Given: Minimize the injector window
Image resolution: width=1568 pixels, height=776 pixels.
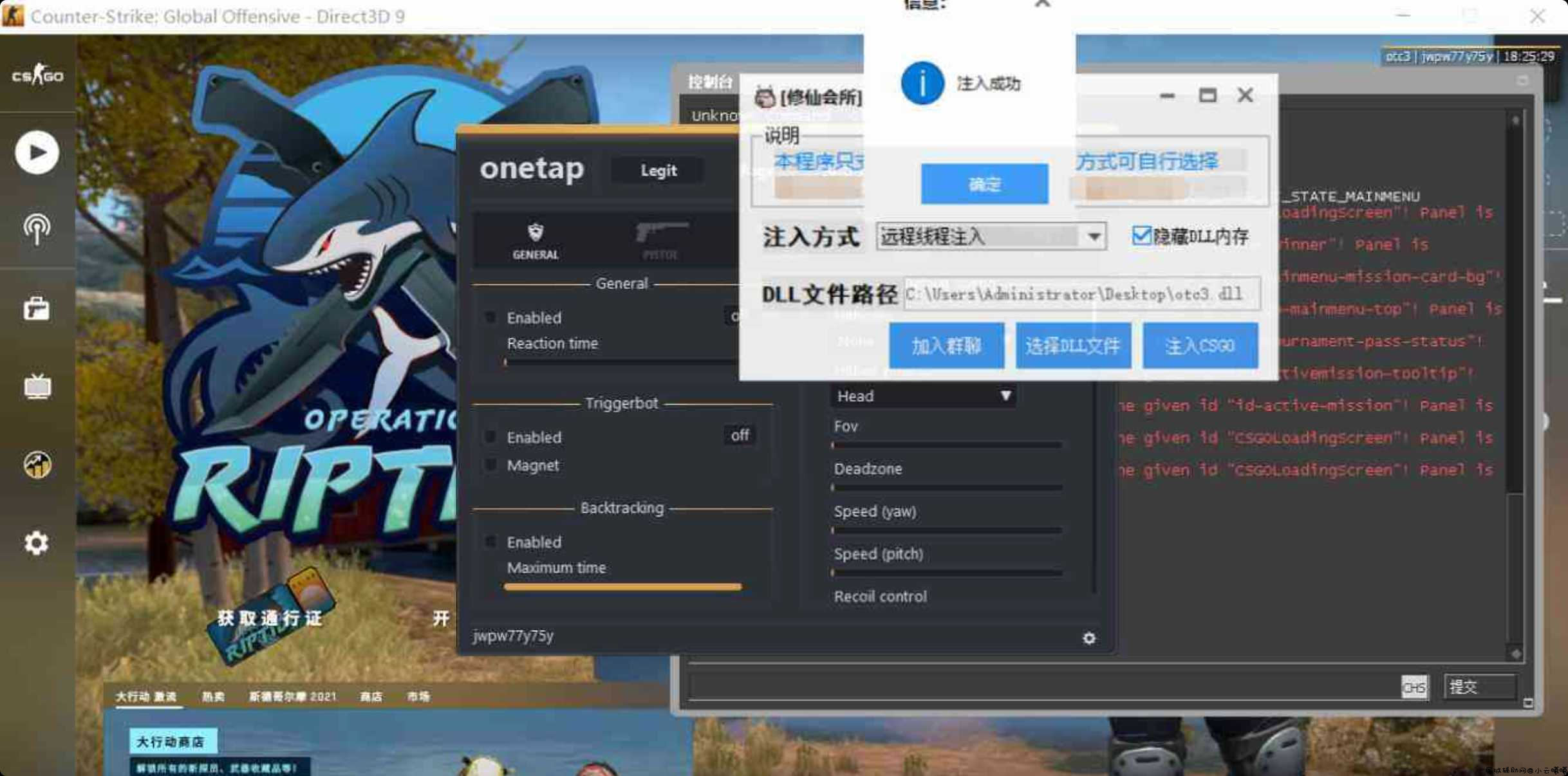Looking at the screenshot, I should coord(1167,96).
